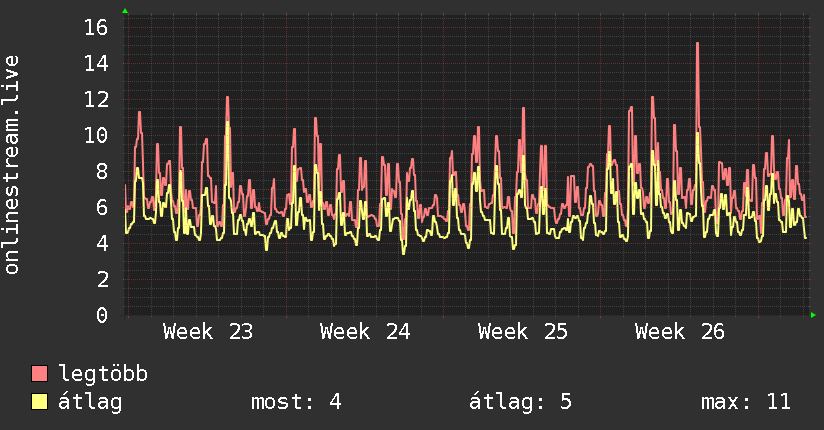This screenshot has width=824, height=430.
Task: Click the 8 y-axis tick label
Action: click(102, 171)
